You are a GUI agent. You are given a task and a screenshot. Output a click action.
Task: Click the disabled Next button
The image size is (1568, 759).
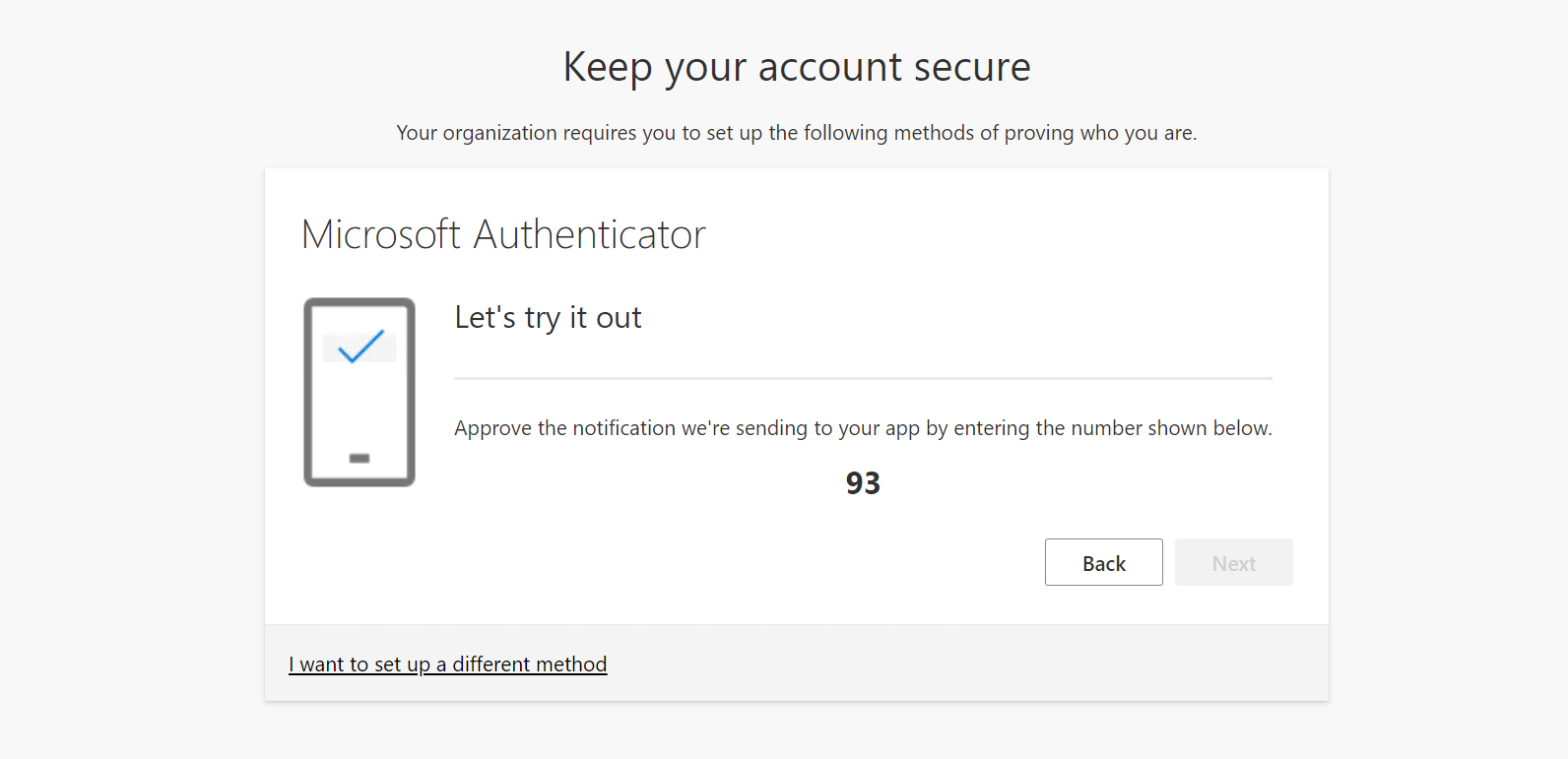[1233, 562]
